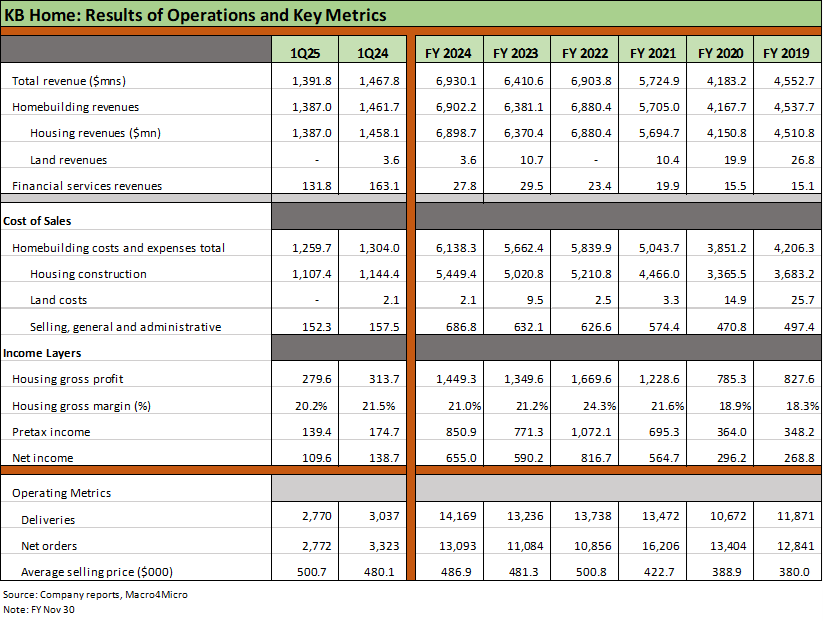Click FY 2024 net income value 655.0

coord(461,458)
